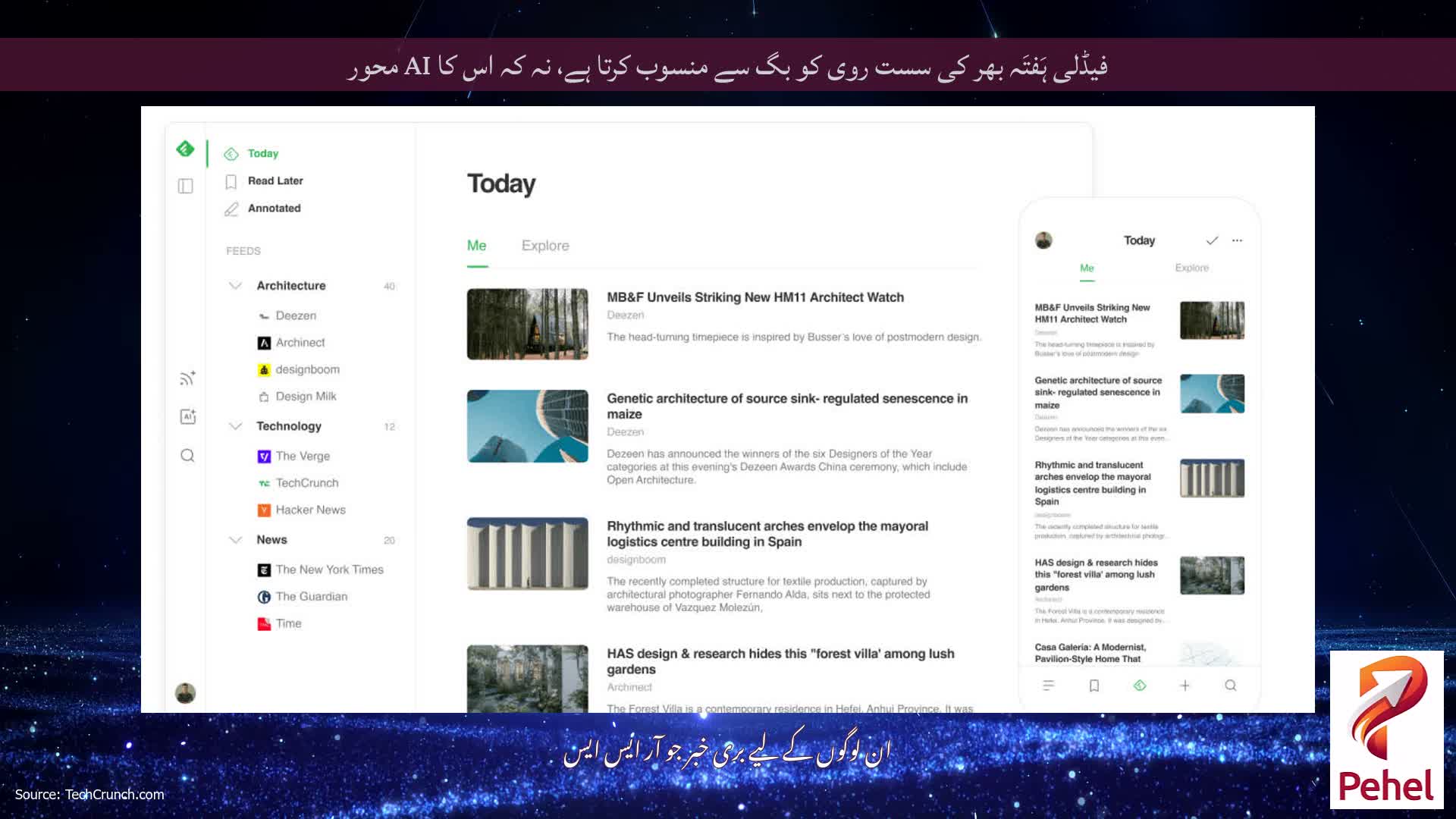Open the Design Milk feed
The height and width of the screenshot is (819, 1456).
click(x=306, y=397)
